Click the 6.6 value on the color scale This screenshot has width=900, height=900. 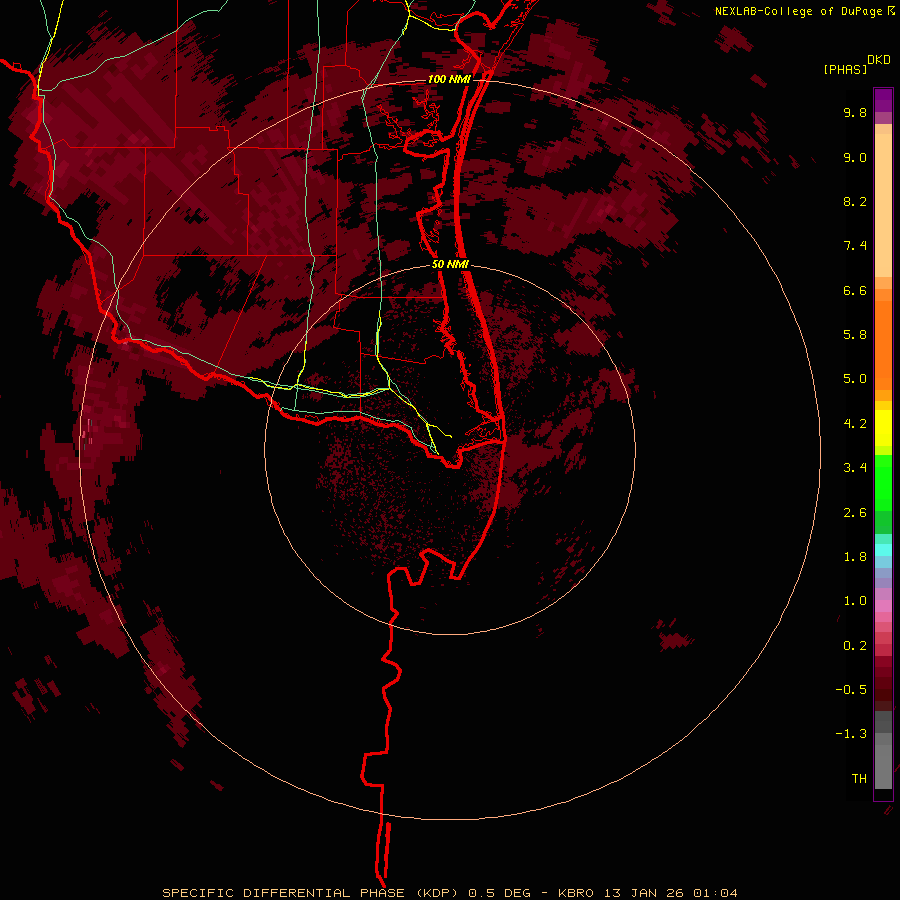855,290
